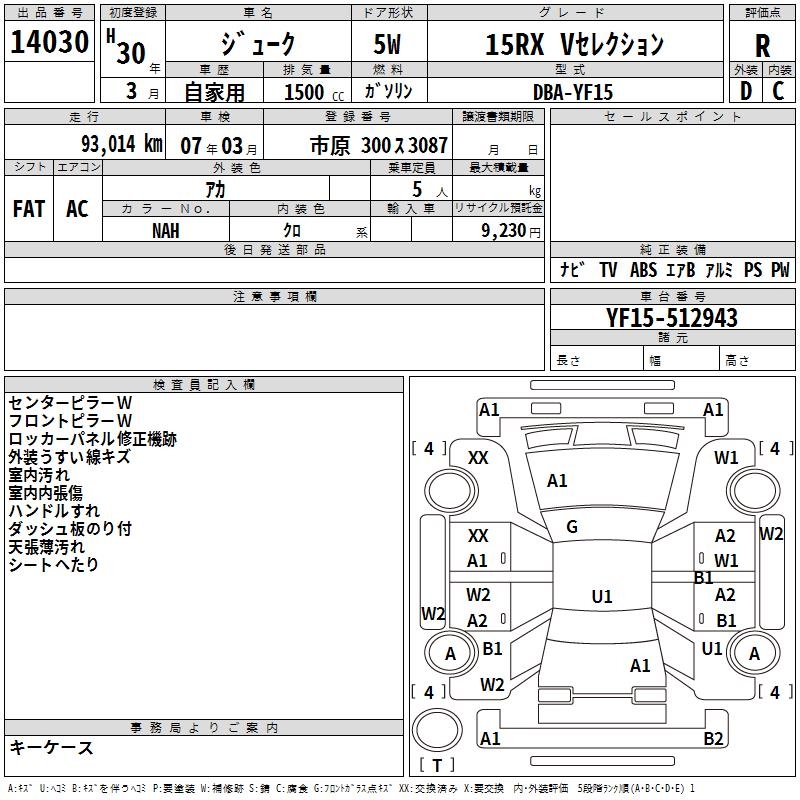This screenshot has width=800, height=800.
Task: Select inspector note ロッカーパネル修正機跡
Action: pyautogui.click(x=92, y=439)
